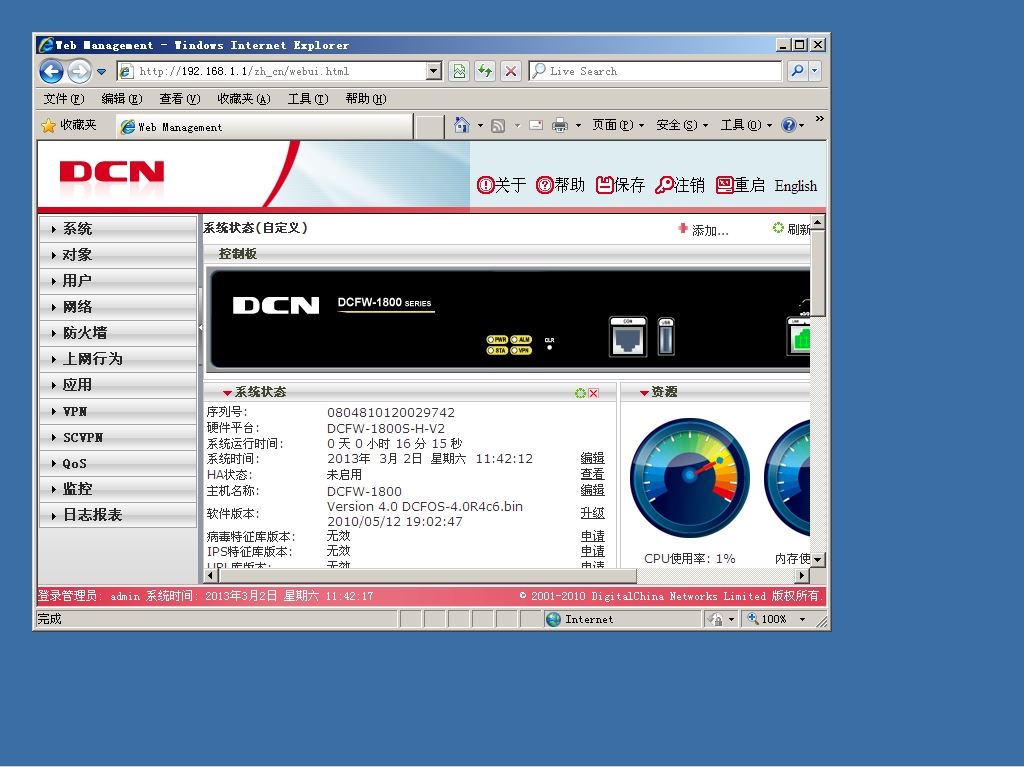The image size is (1024, 768).
Task: Click 申请 link for 病毒特征库版本
Action: point(592,536)
